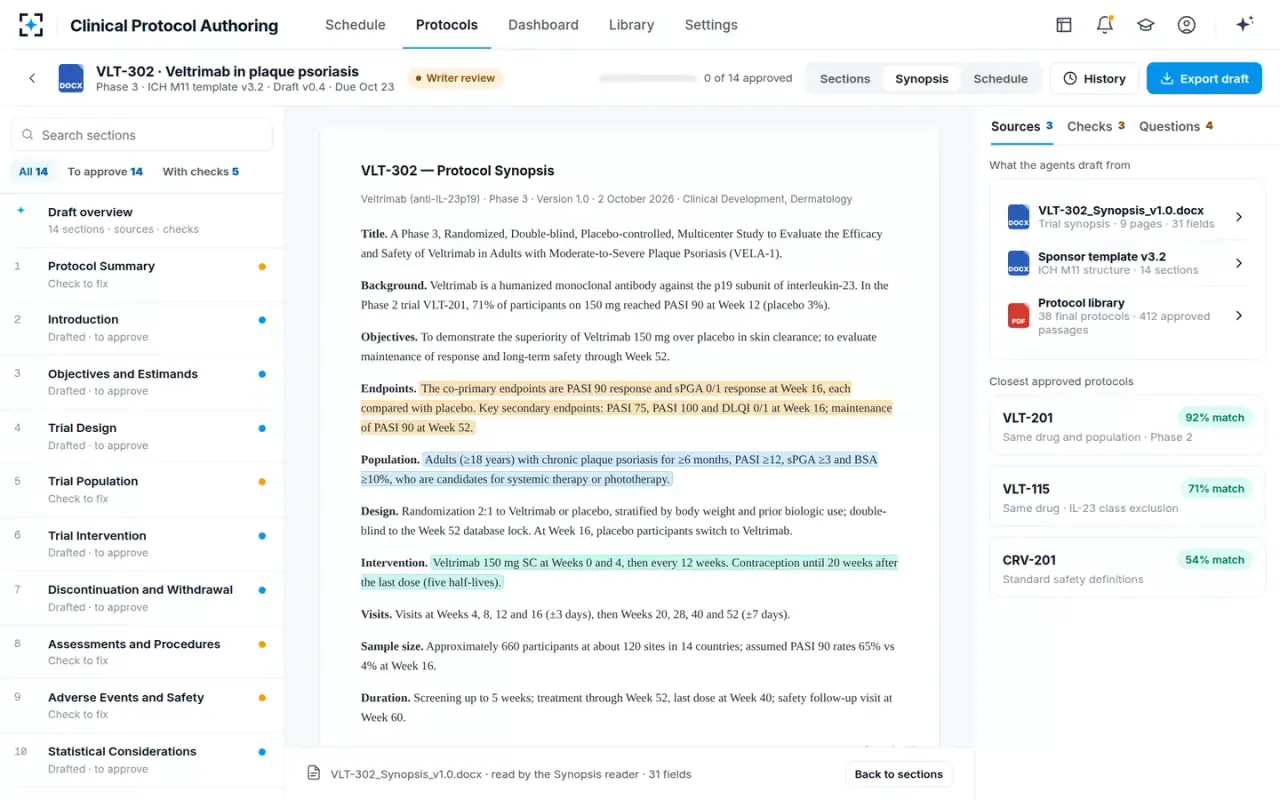Open the CRV-201 54% match card

(1127, 568)
